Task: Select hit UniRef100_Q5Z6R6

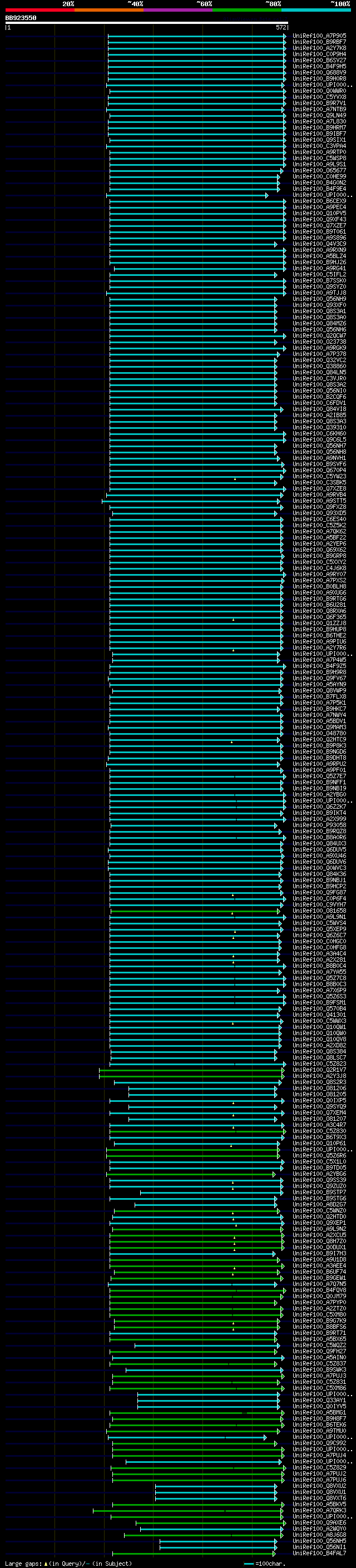Action: pyautogui.click(x=319, y=1155)
